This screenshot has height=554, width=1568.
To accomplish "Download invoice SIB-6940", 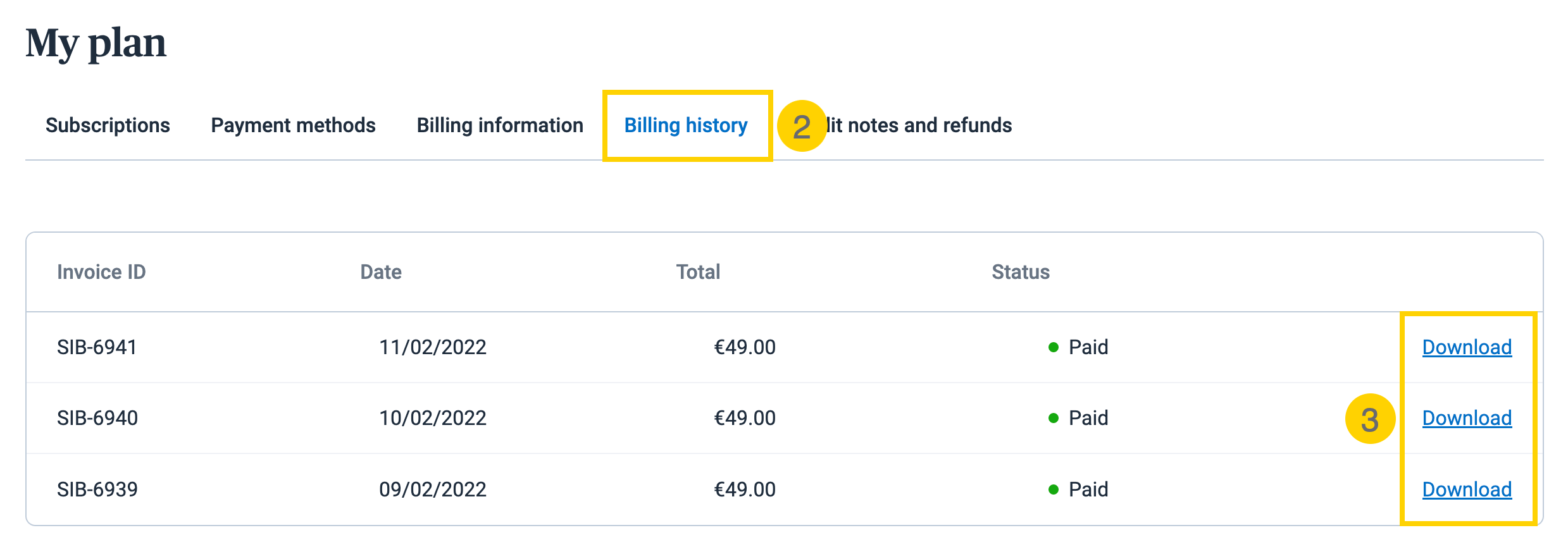I will pos(1467,418).
